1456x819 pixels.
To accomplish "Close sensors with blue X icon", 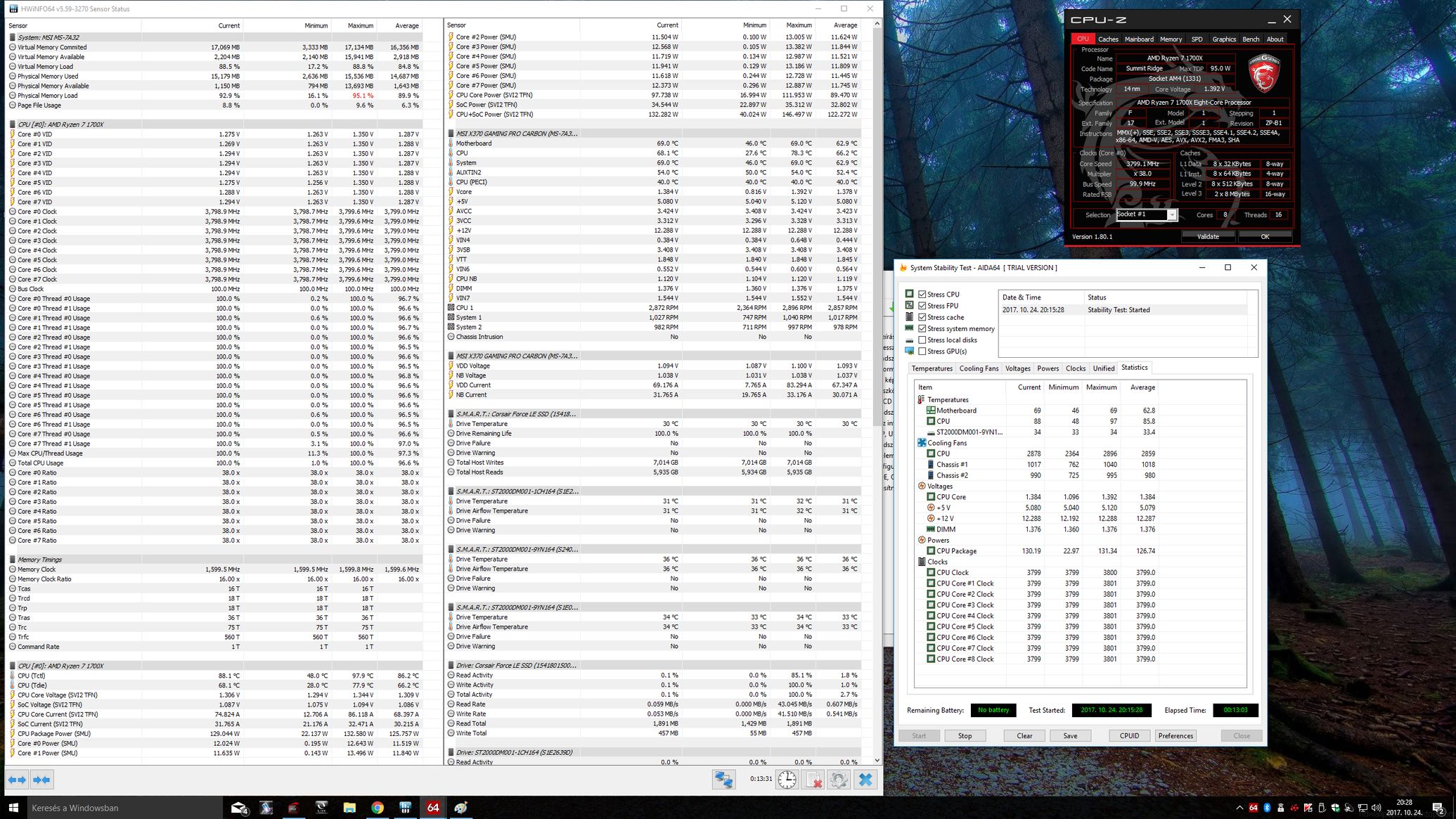I will (x=865, y=779).
